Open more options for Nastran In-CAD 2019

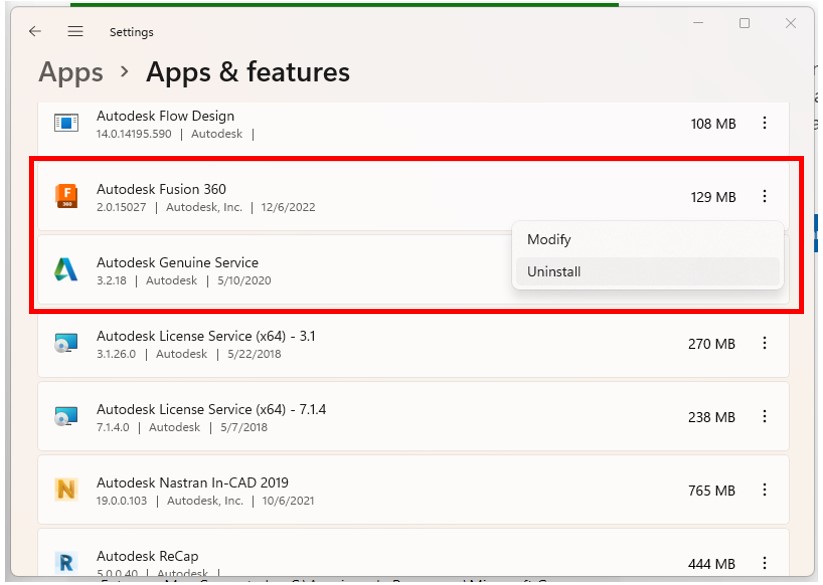pos(764,490)
